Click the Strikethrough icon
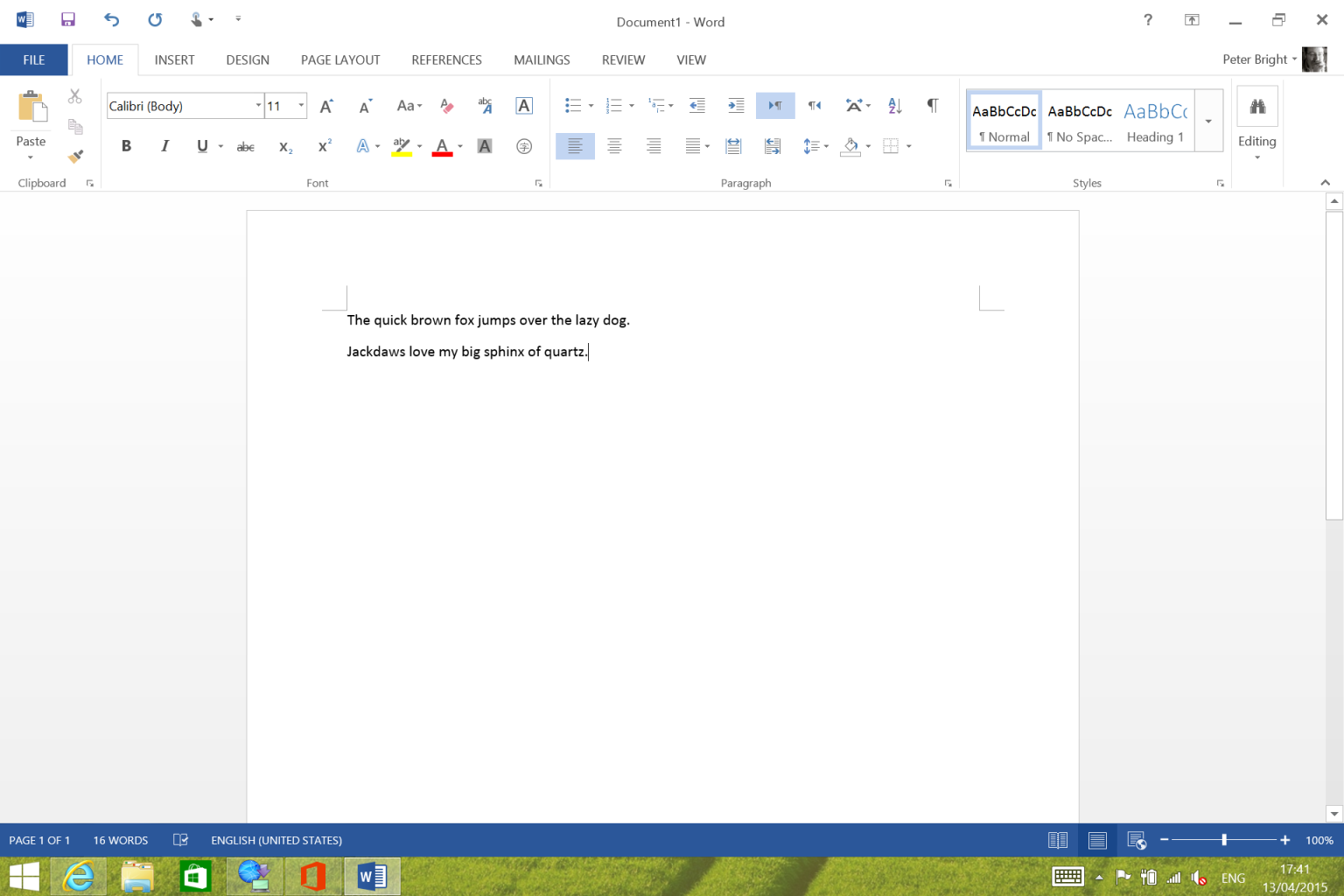 [246, 147]
